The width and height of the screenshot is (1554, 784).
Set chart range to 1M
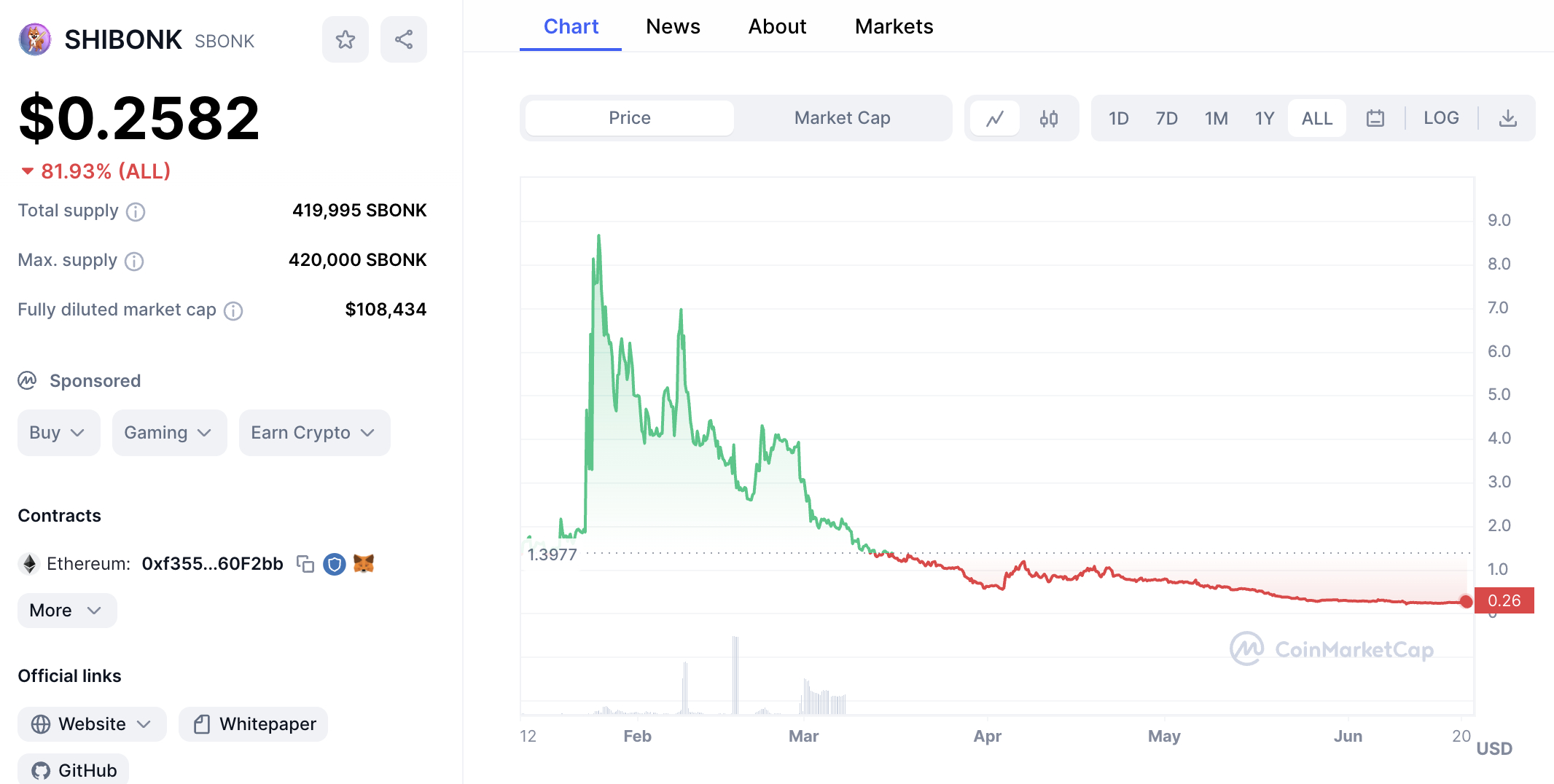[1217, 118]
